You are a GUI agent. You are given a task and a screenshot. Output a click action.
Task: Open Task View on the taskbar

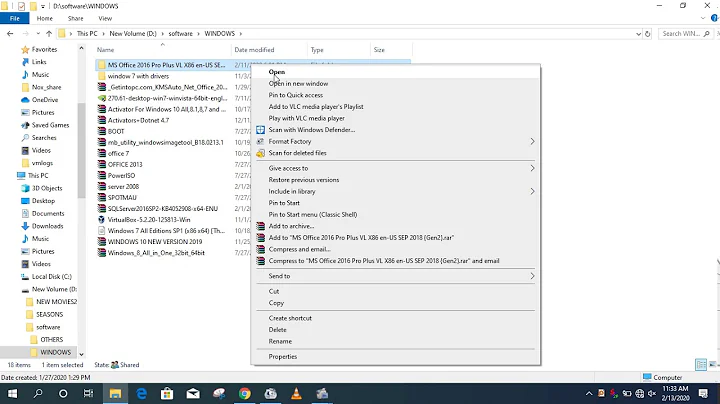[88, 393]
